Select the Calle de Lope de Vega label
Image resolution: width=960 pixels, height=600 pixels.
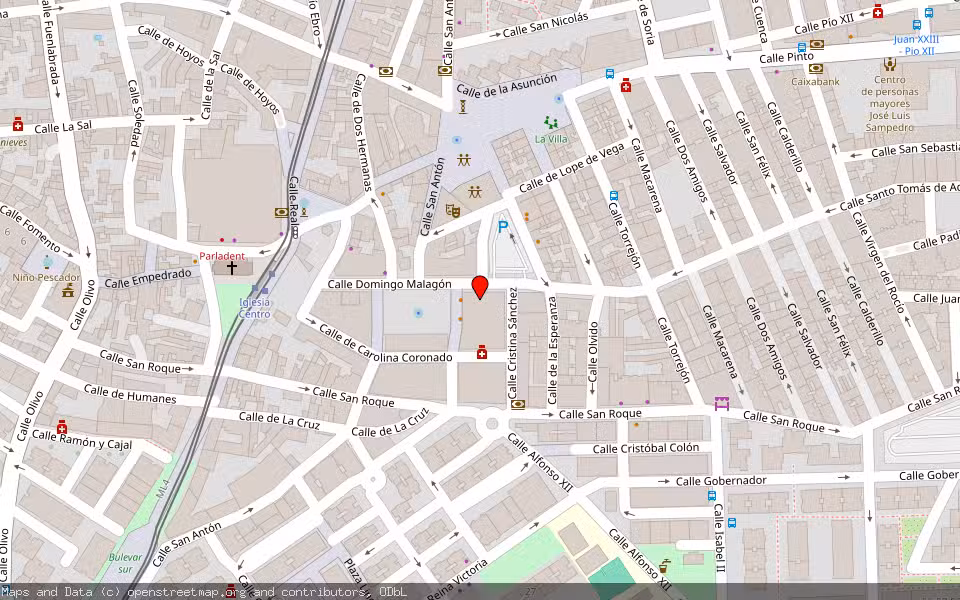click(572, 167)
